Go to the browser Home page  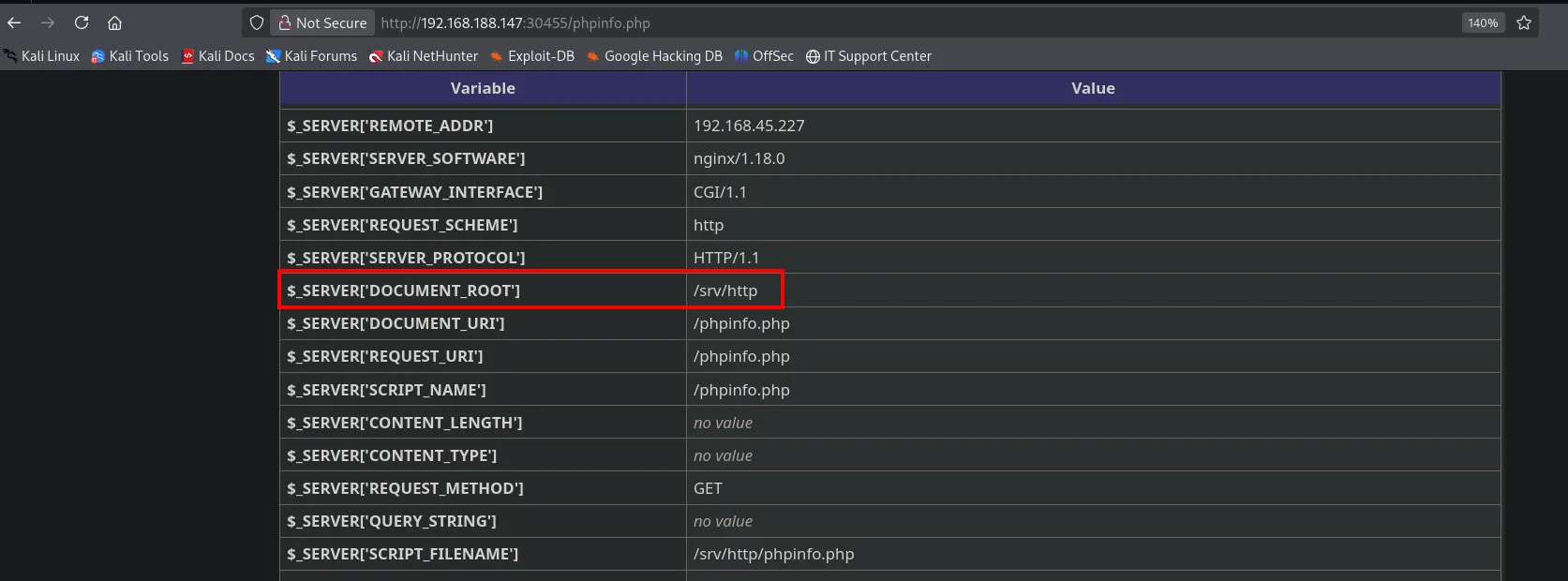click(x=114, y=22)
